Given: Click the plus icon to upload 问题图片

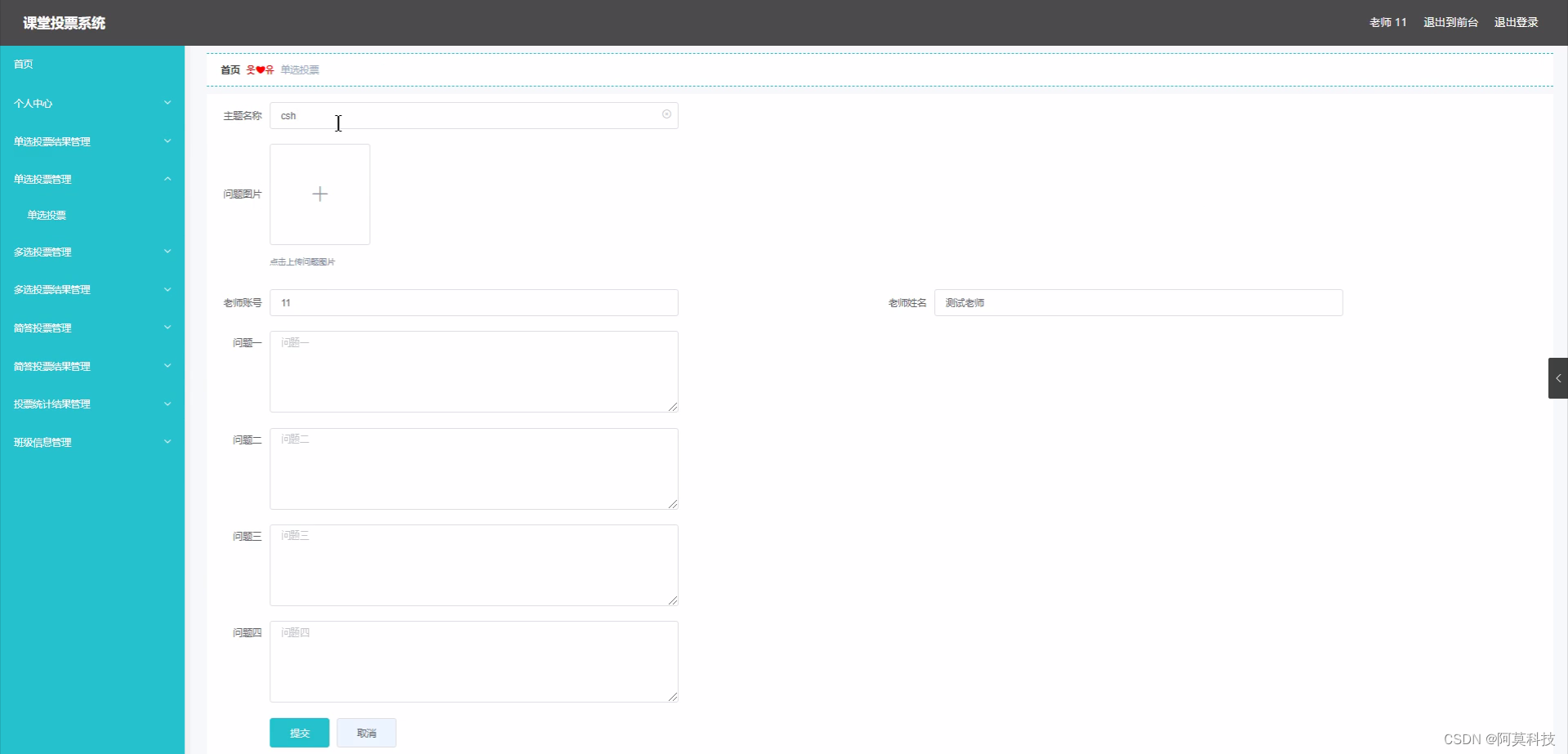Looking at the screenshot, I should pos(320,194).
